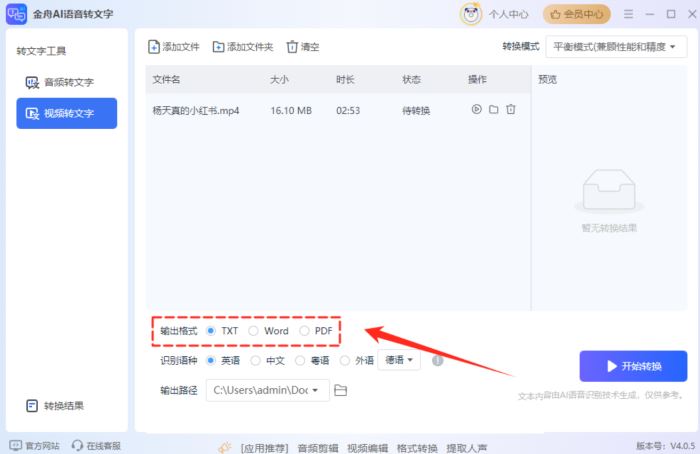The image size is (700, 454).
Task: Click the info icon next to 德语
Action: pyautogui.click(x=438, y=360)
